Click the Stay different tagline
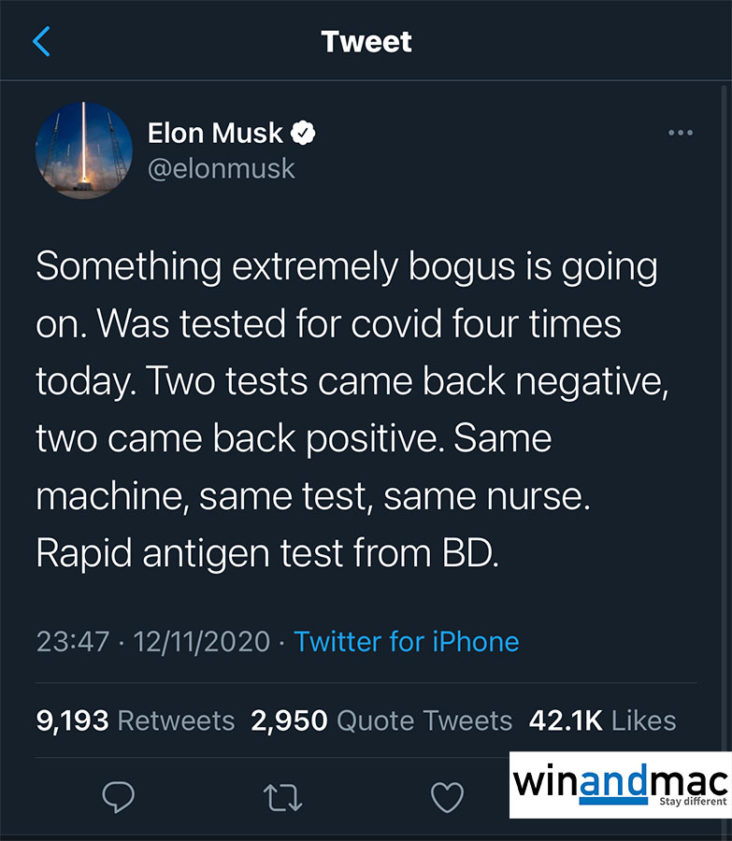This screenshot has width=732, height=841. pos(692,802)
